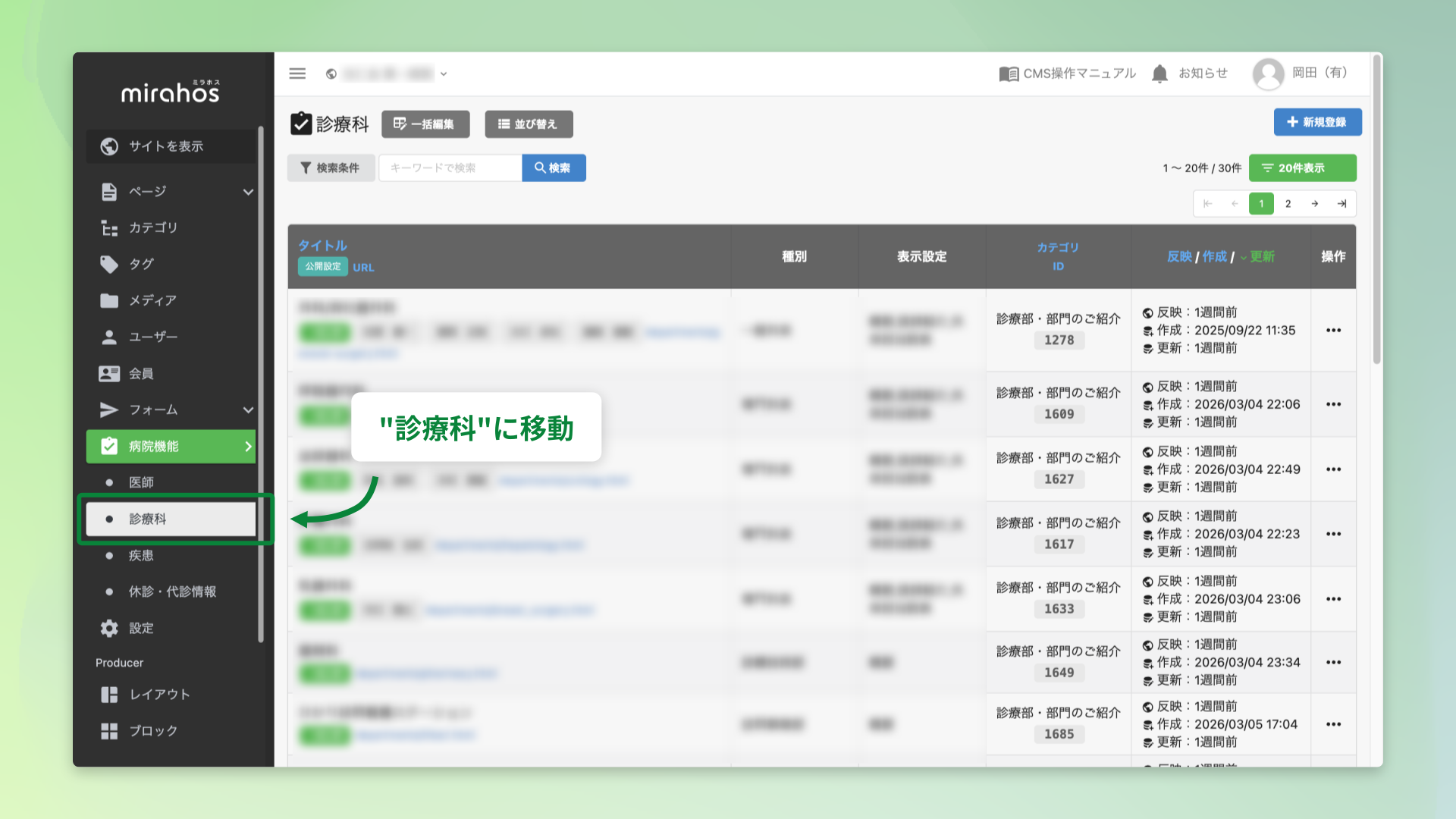Click the blue 検索 button

point(554,168)
